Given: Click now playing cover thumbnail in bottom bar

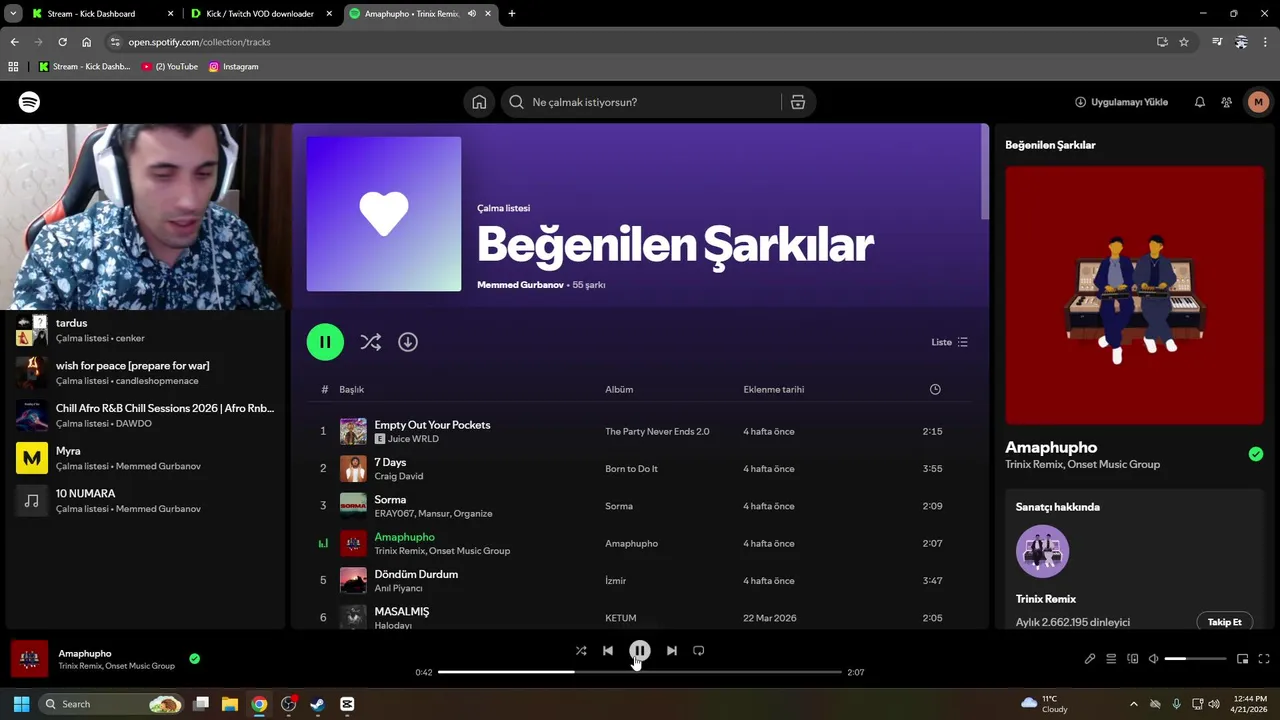Looking at the screenshot, I should [x=29, y=658].
